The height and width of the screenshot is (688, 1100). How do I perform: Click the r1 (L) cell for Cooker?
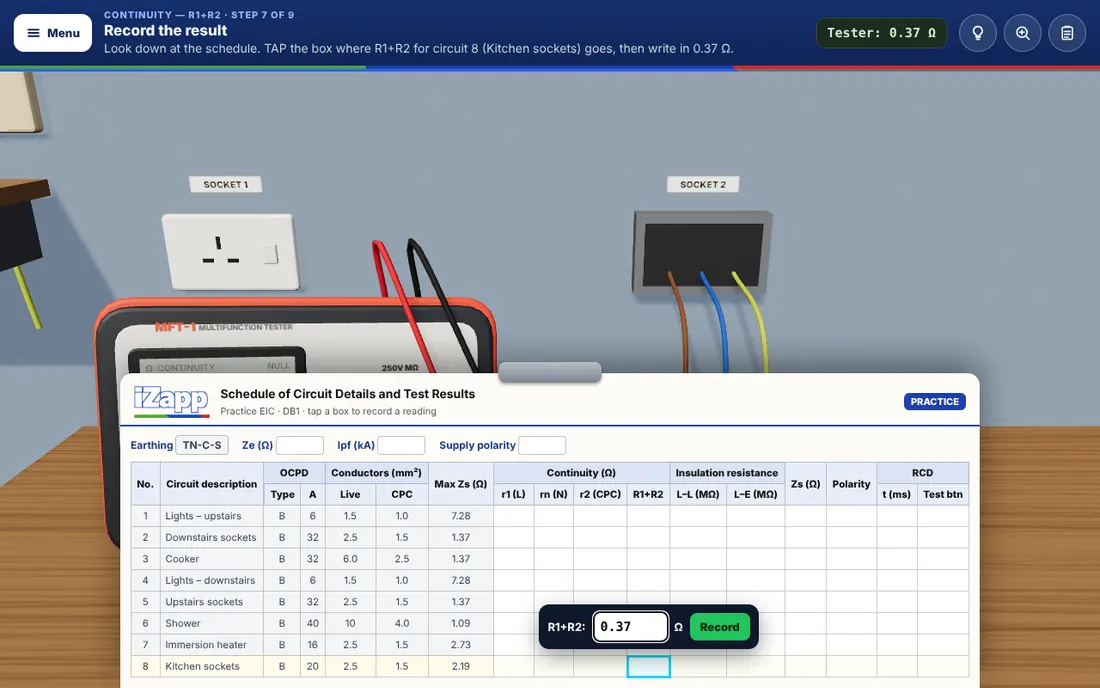514,559
